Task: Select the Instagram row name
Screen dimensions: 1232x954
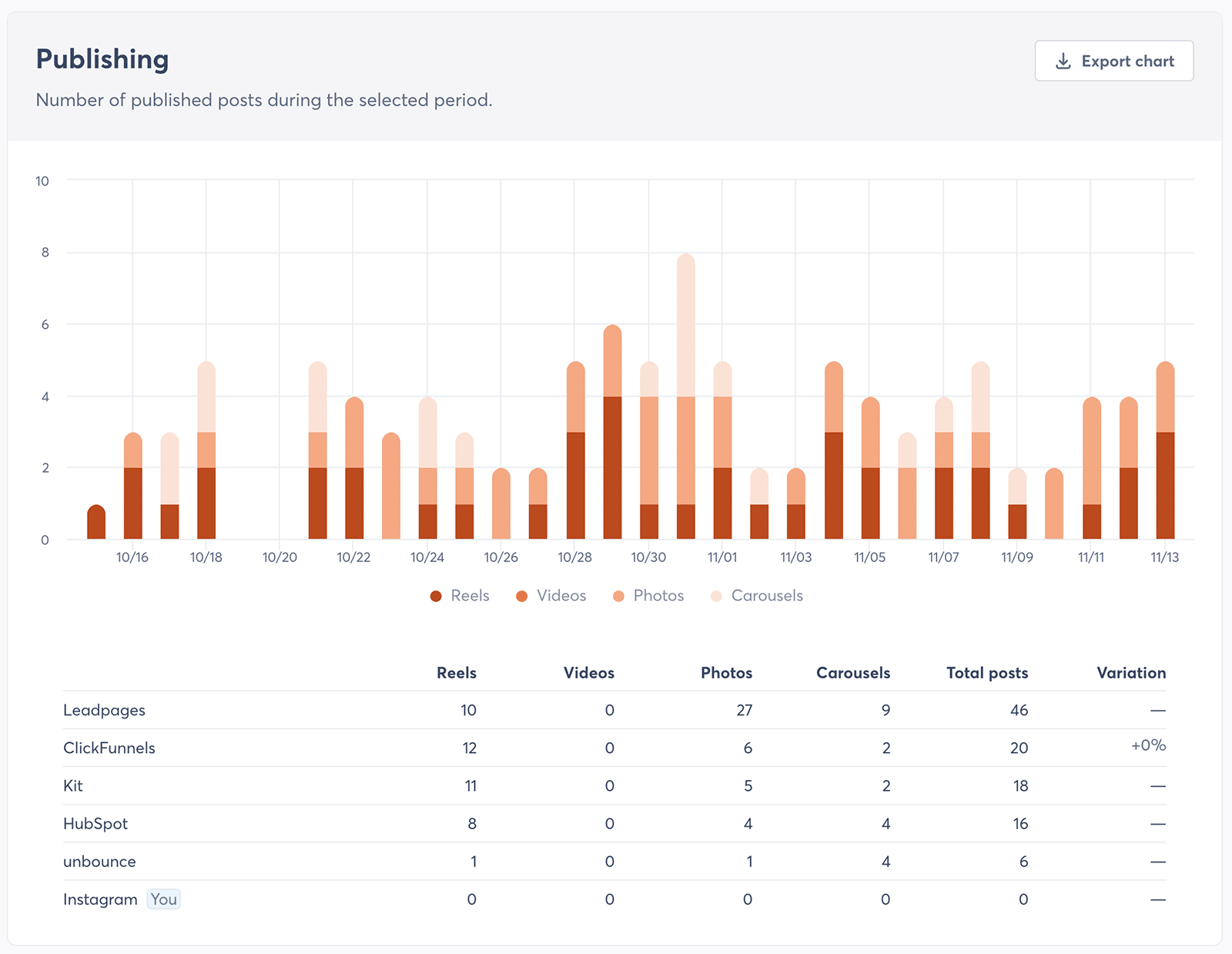Action: (x=100, y=899)
